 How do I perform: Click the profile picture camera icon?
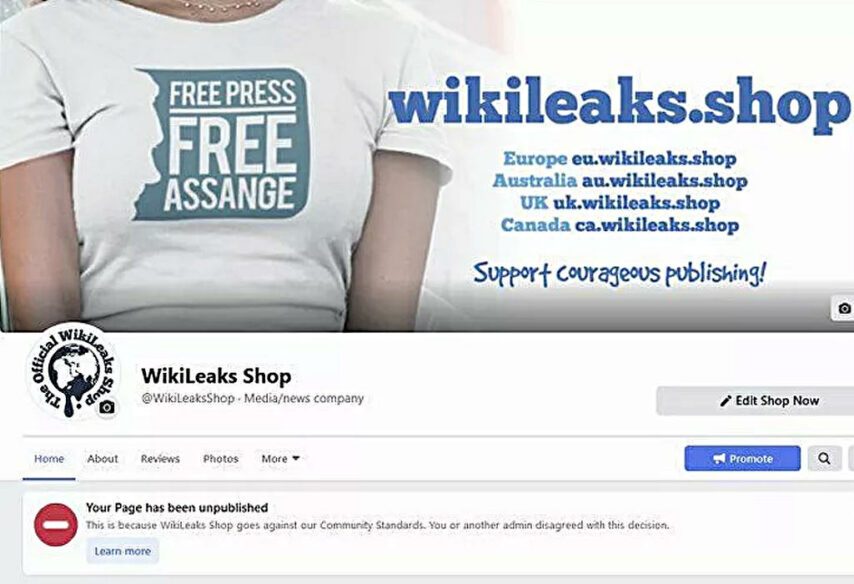(107, 407)
